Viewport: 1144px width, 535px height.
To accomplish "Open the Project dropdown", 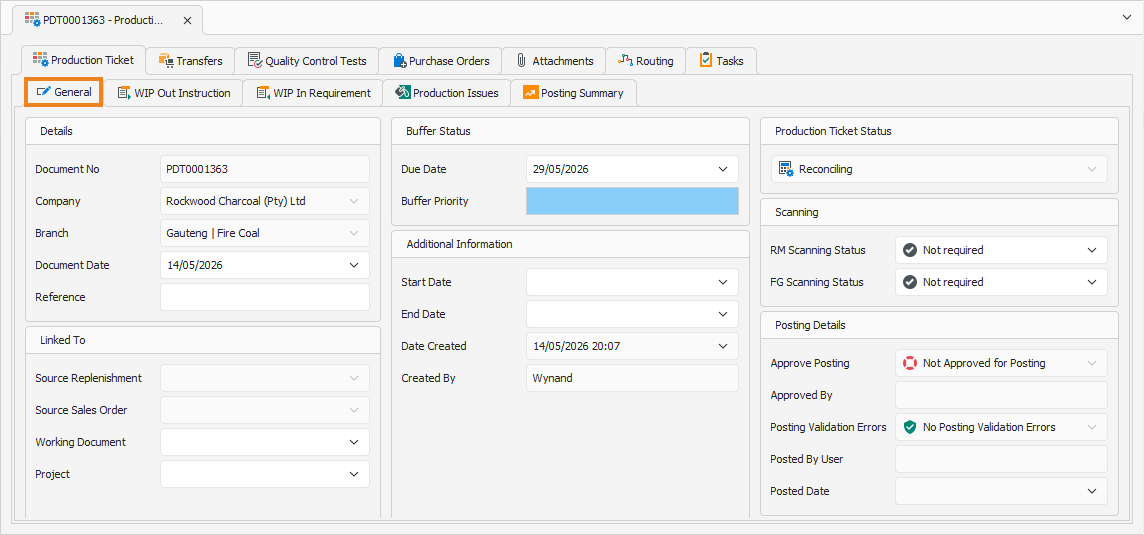I will [x=354, y=474].
